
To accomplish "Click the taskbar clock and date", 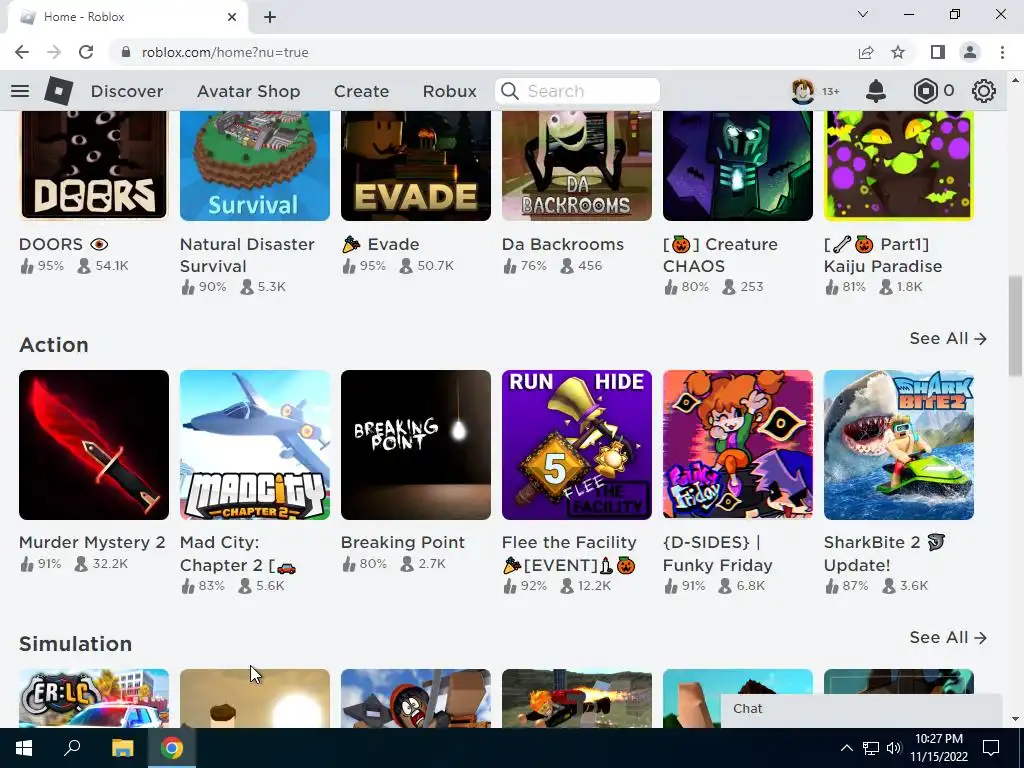I will pos(939,748).
